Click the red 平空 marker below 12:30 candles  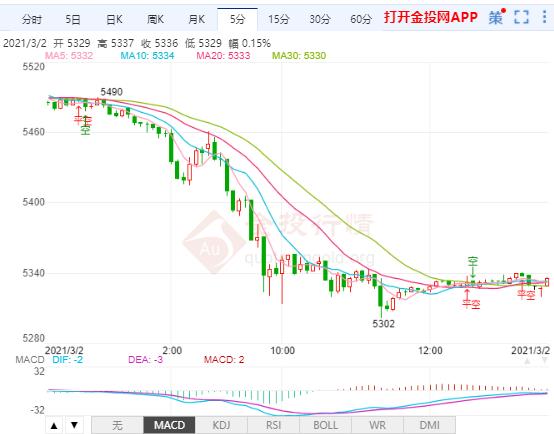tap(471, 303)
